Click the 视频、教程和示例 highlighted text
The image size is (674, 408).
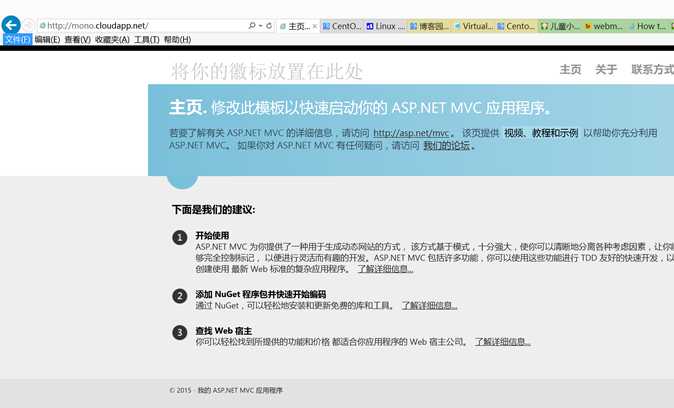(541, 133)
